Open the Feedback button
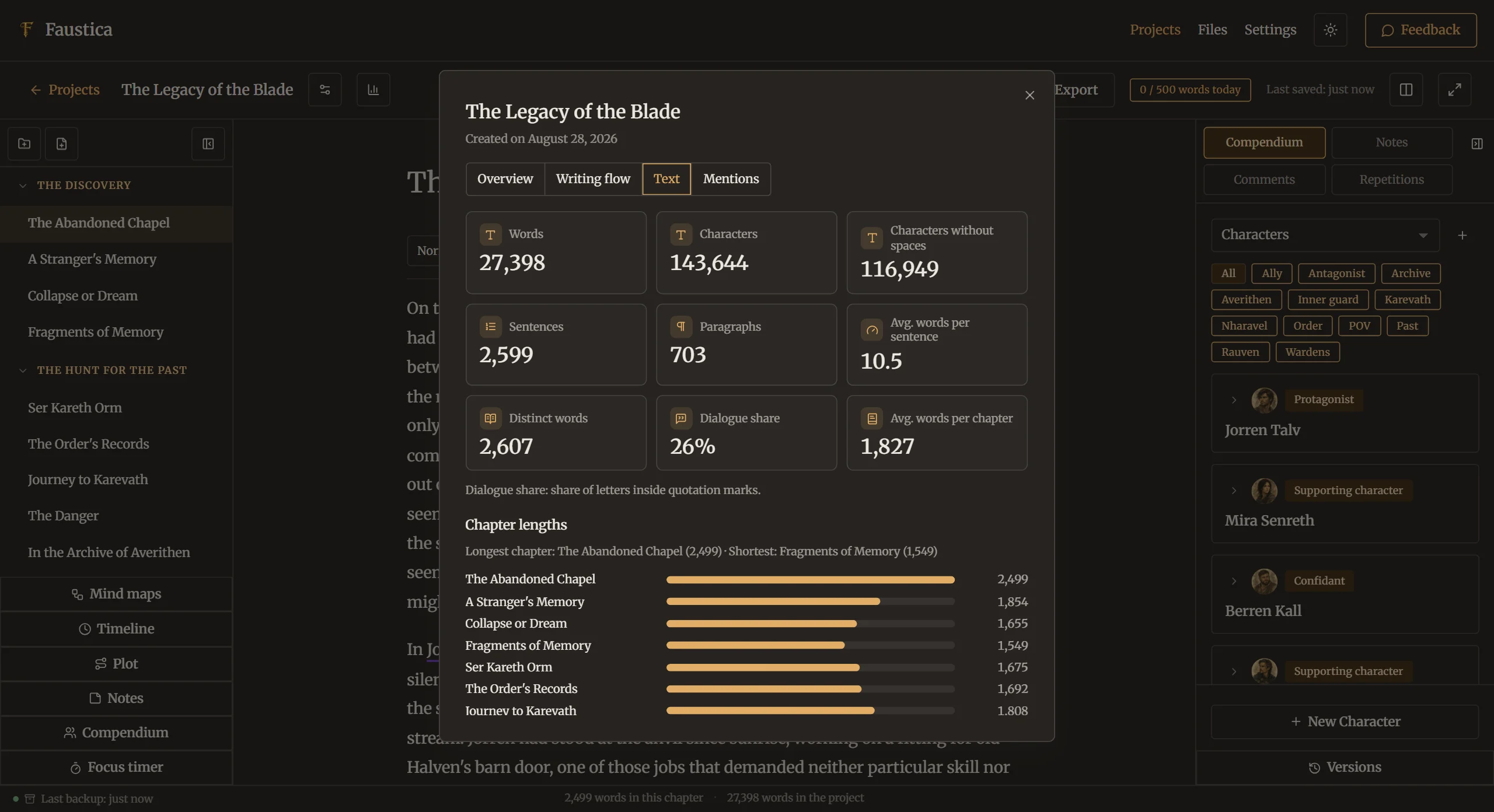The image size is (1494, 812). [1420, 30]
